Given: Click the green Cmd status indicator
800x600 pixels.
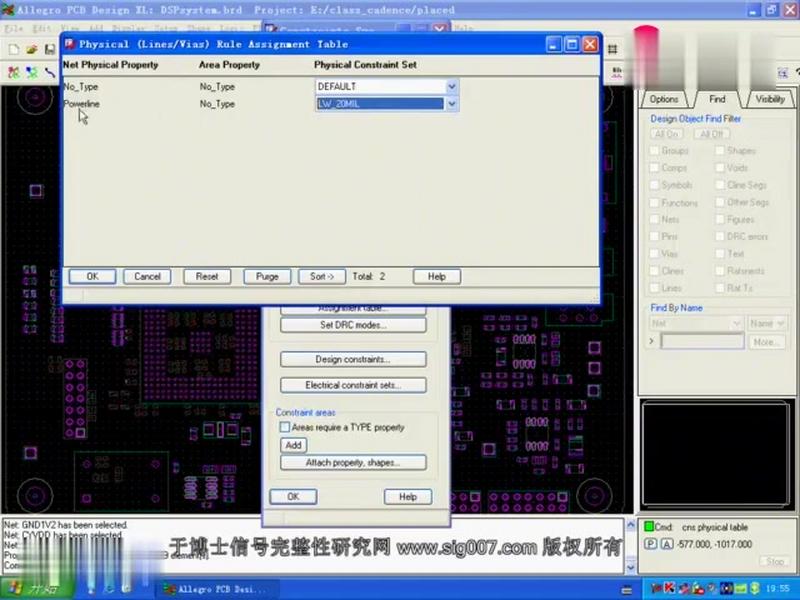Looking at the screenshot, I should click(650, 527).
